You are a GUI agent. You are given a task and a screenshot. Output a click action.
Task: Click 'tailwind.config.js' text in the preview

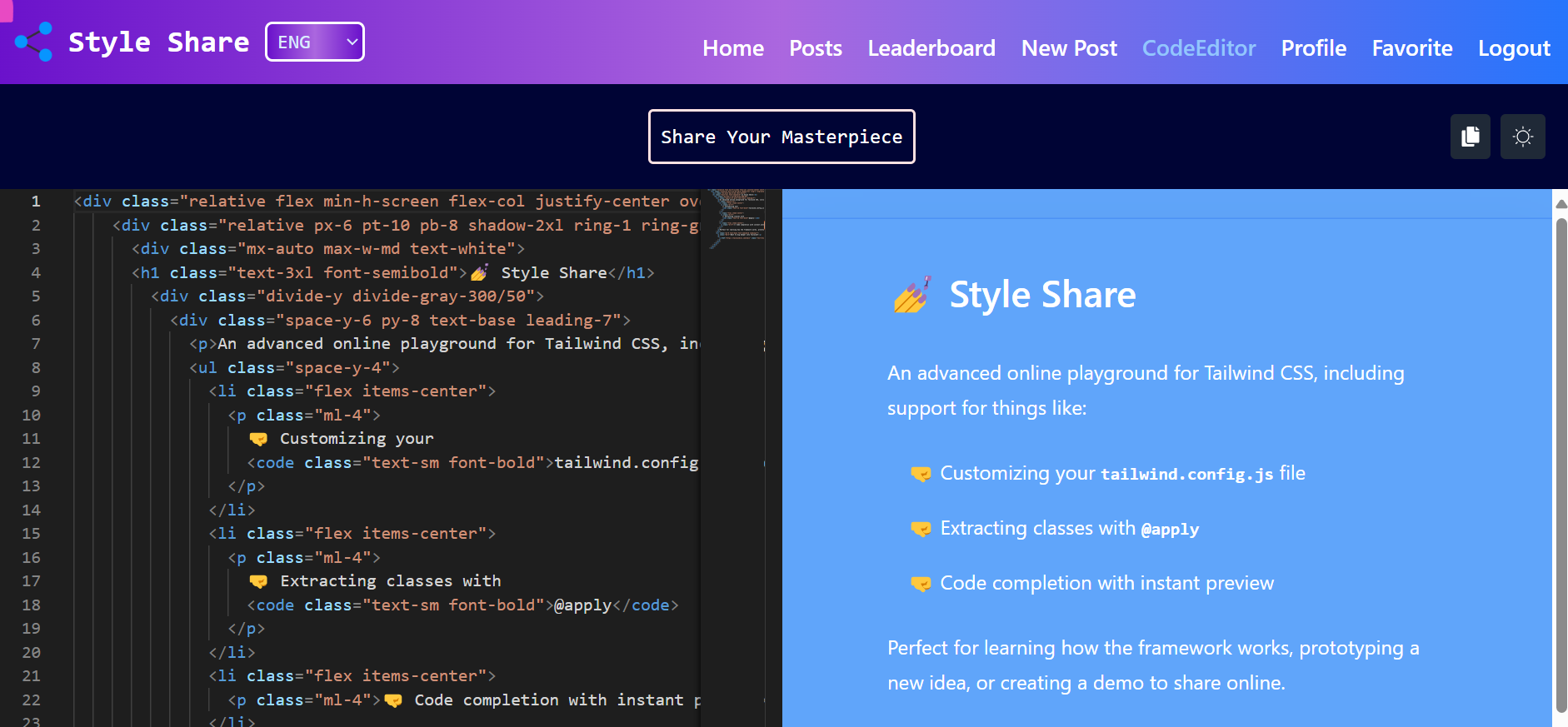pyautogui.click(x=1187, y=474)
